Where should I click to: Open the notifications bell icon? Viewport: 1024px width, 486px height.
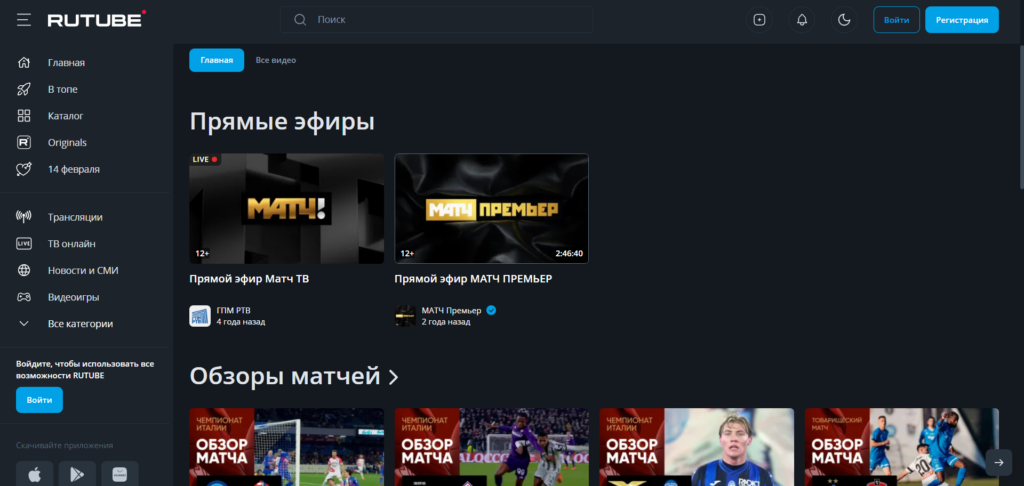coord(801,20)
